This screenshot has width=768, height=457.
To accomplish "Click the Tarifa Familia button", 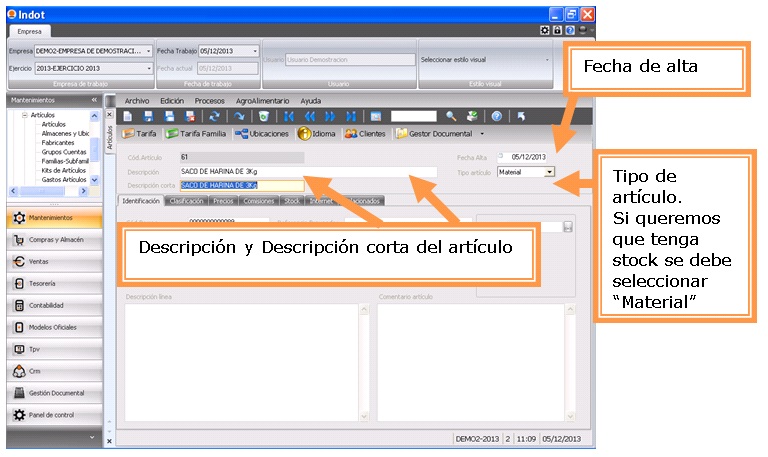I will (196, 134).
